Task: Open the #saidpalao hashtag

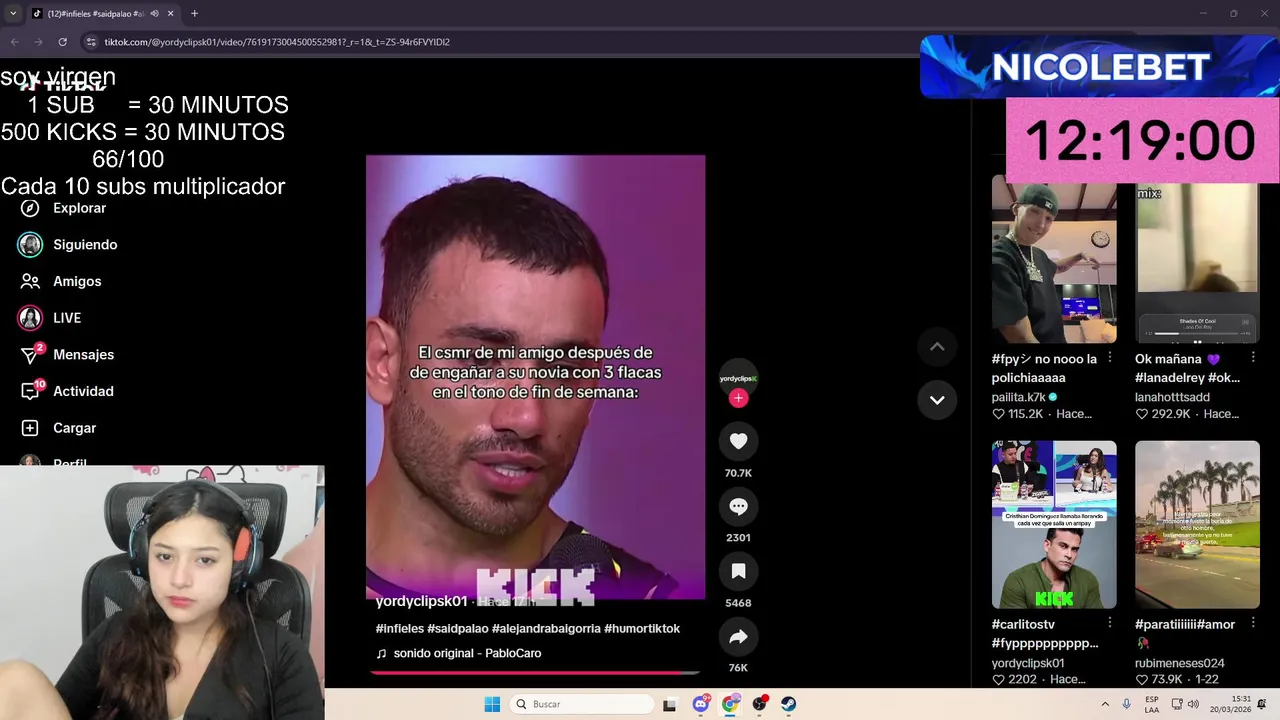Action: pos(457,629)
